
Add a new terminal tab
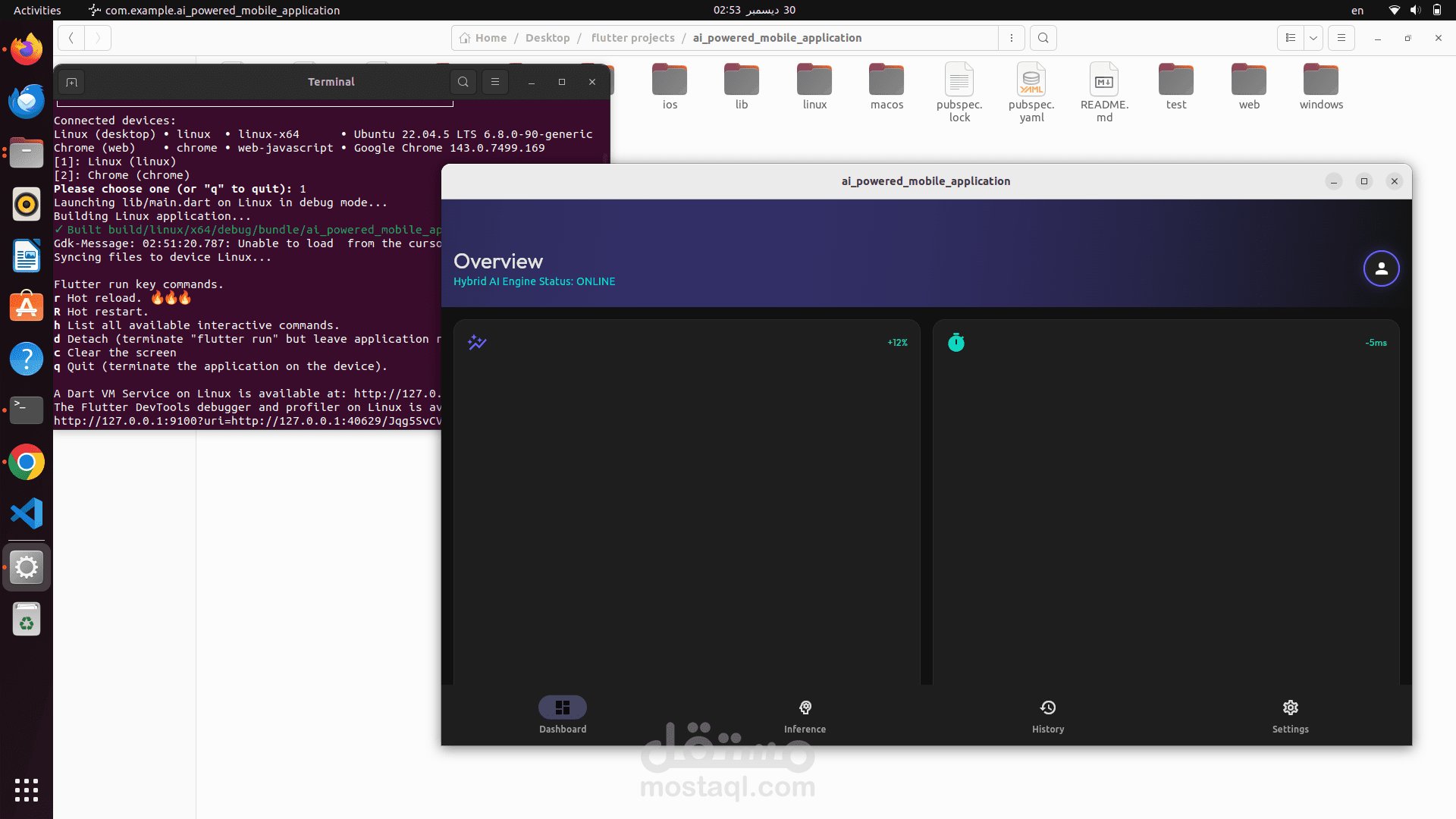tap(72, 82)
